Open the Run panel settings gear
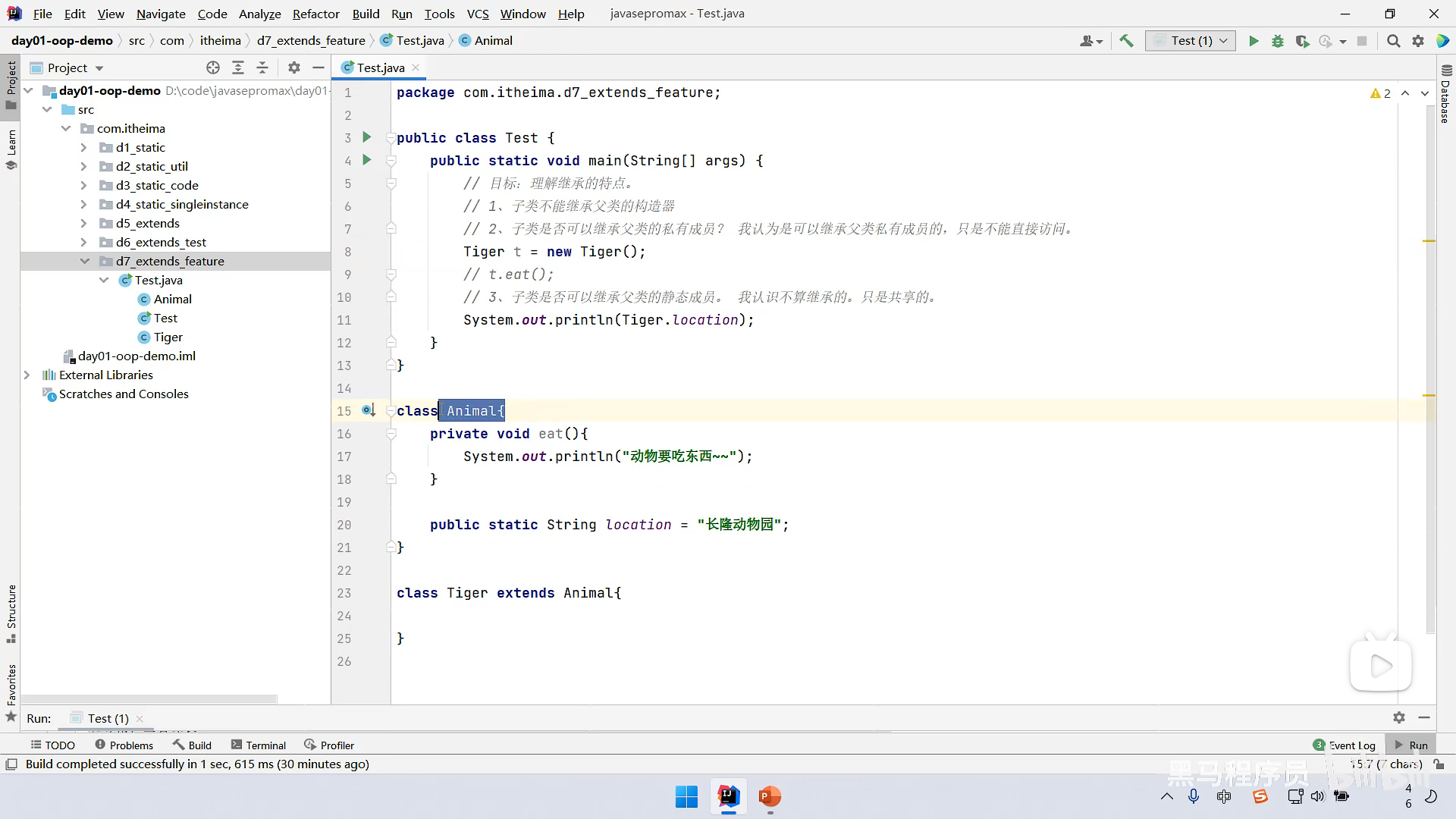Image resolution: width=1456 pixels, height=819 pixels. click(1399, 717)
